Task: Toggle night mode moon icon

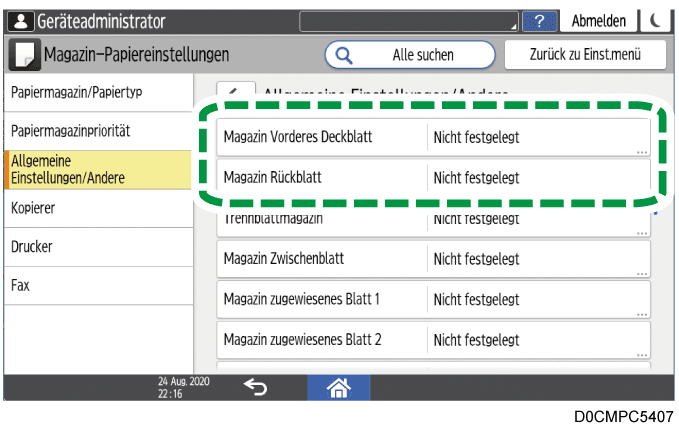Action: [655, 21]
